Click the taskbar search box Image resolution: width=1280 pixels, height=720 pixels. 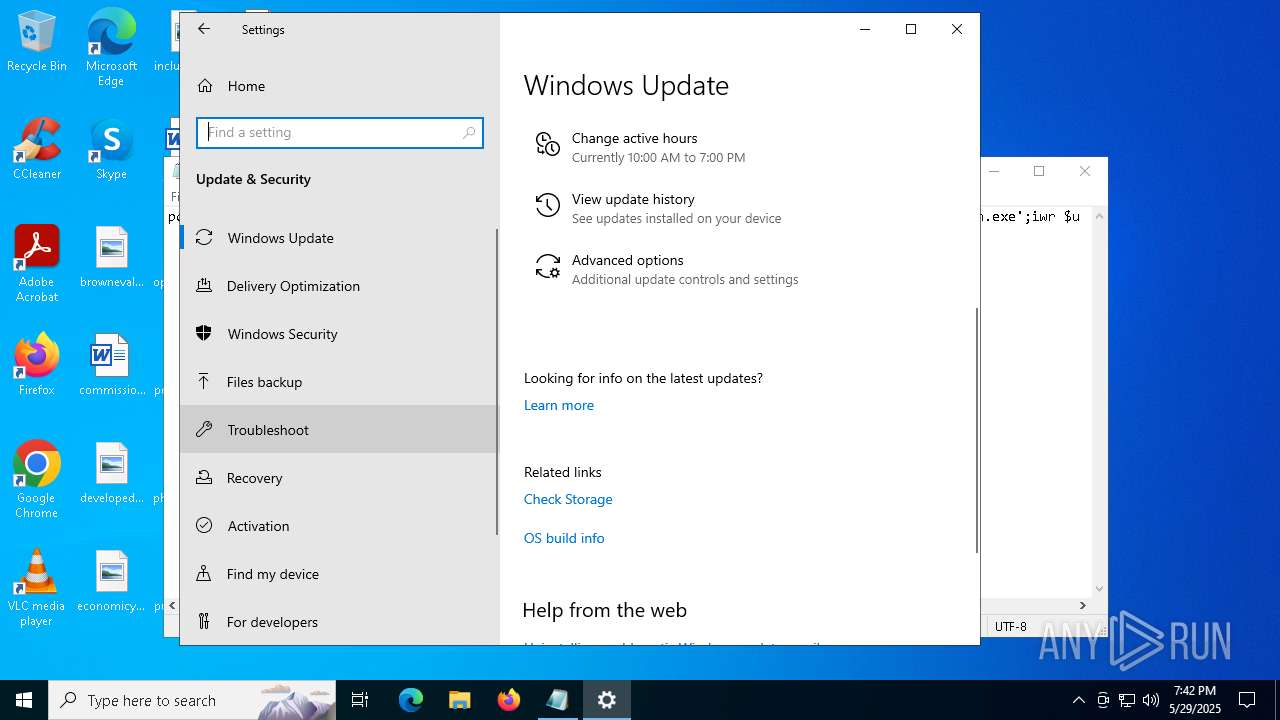click(192, 700)
